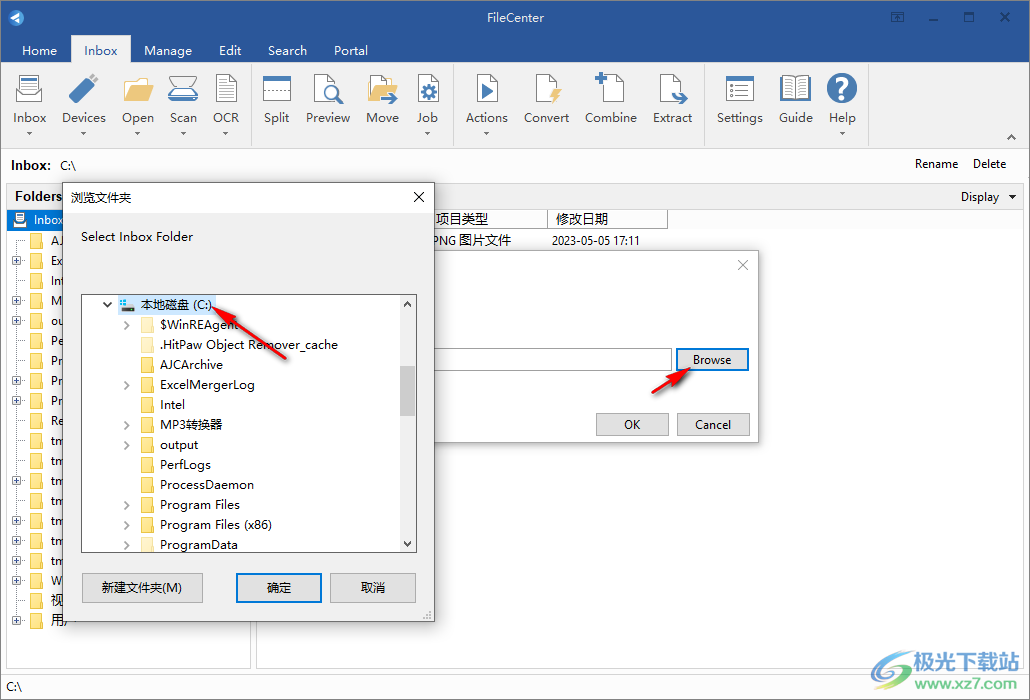Select the PerfLogs folder

[185, 465]
